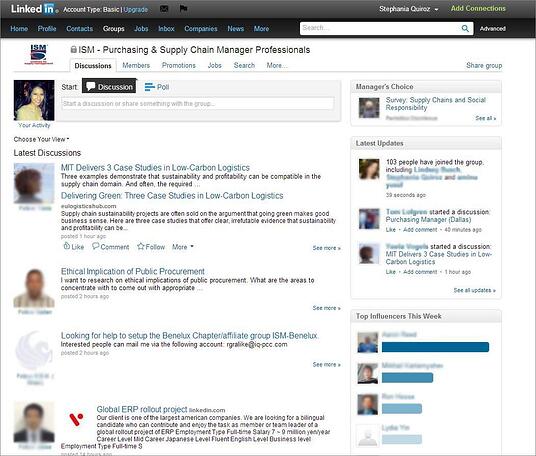Click the Poll icon
Screen dimensions: 536x456
[x=149, y=87]
